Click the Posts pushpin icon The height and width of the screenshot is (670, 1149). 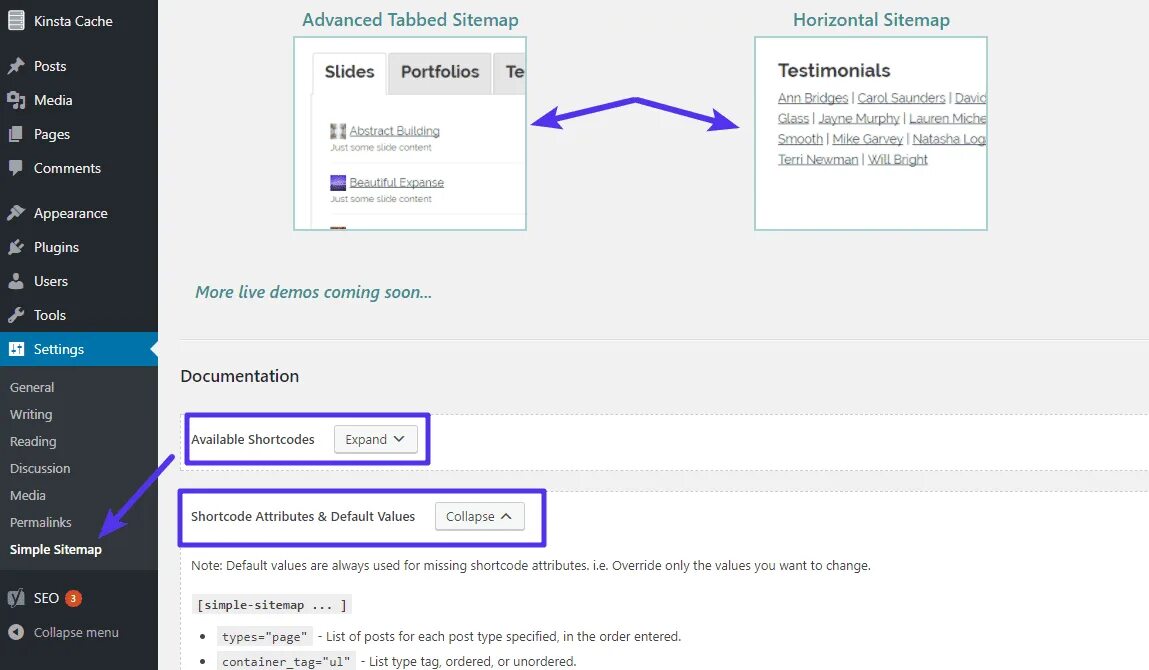(x=16, y=66)
